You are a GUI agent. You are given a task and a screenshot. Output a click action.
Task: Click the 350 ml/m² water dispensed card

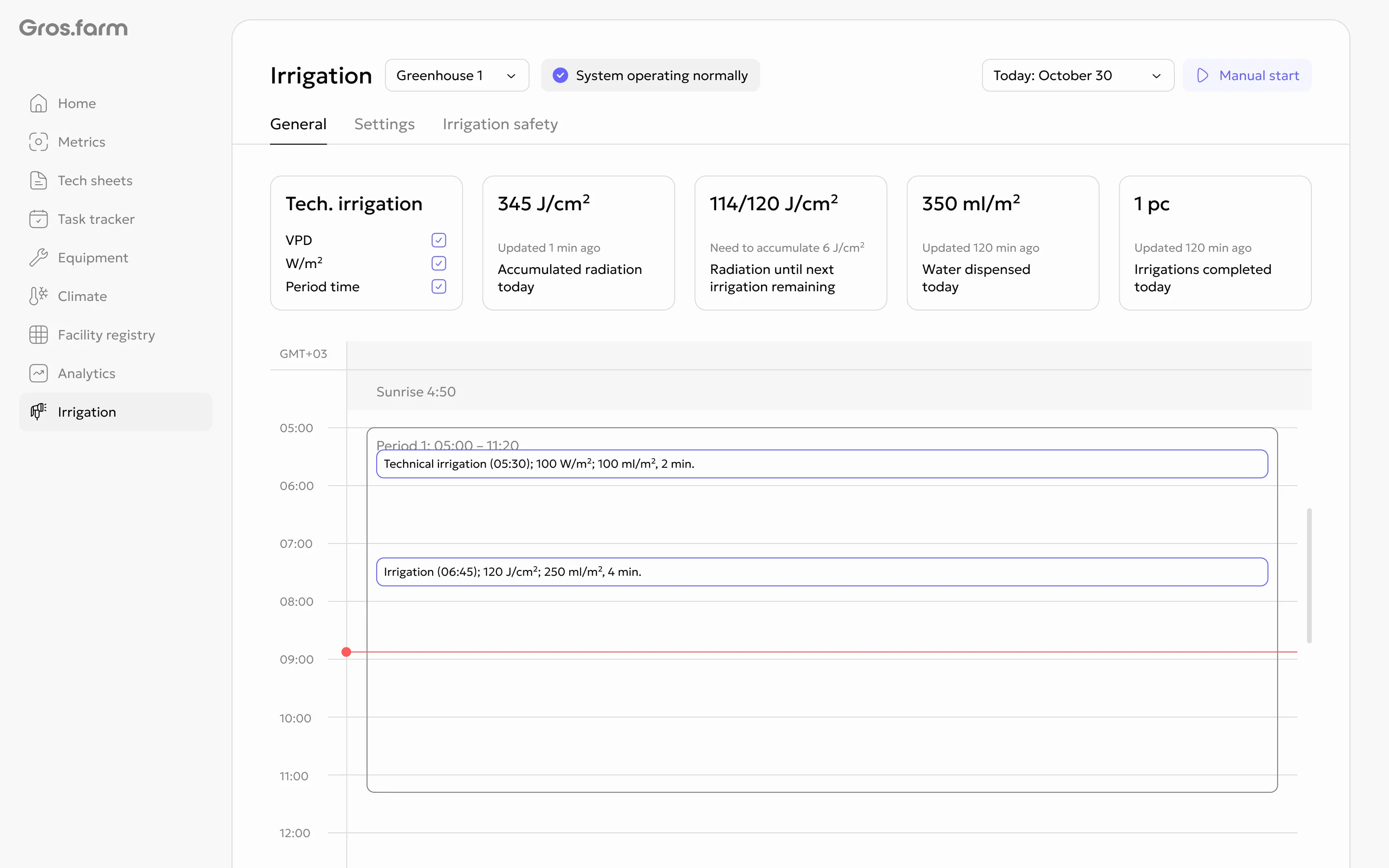[1003, 243]
